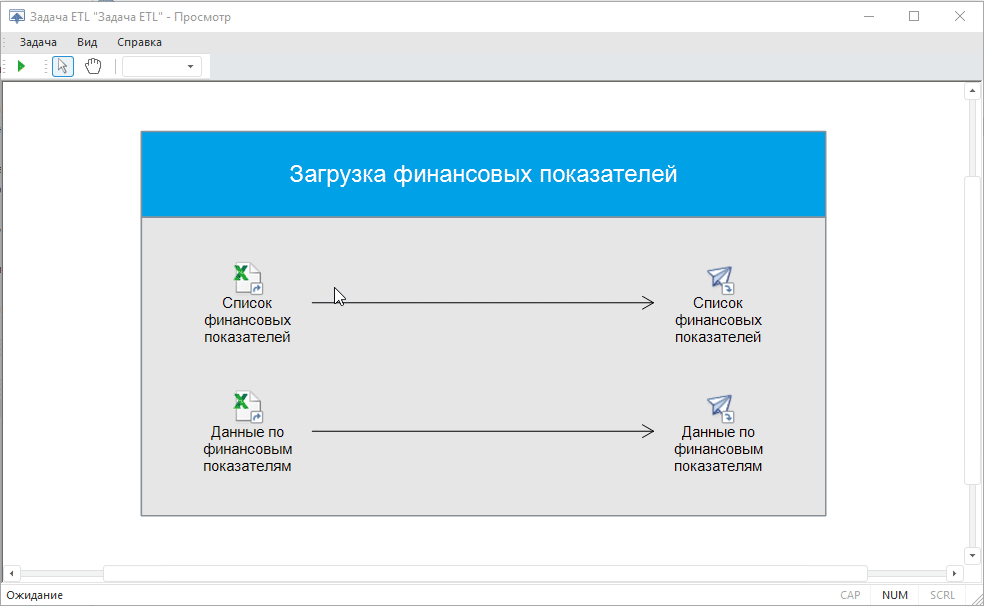This screenshot has width=984, height=606.
Task: Click NUM indicator in status bar
Action: [x=894, y=595]
